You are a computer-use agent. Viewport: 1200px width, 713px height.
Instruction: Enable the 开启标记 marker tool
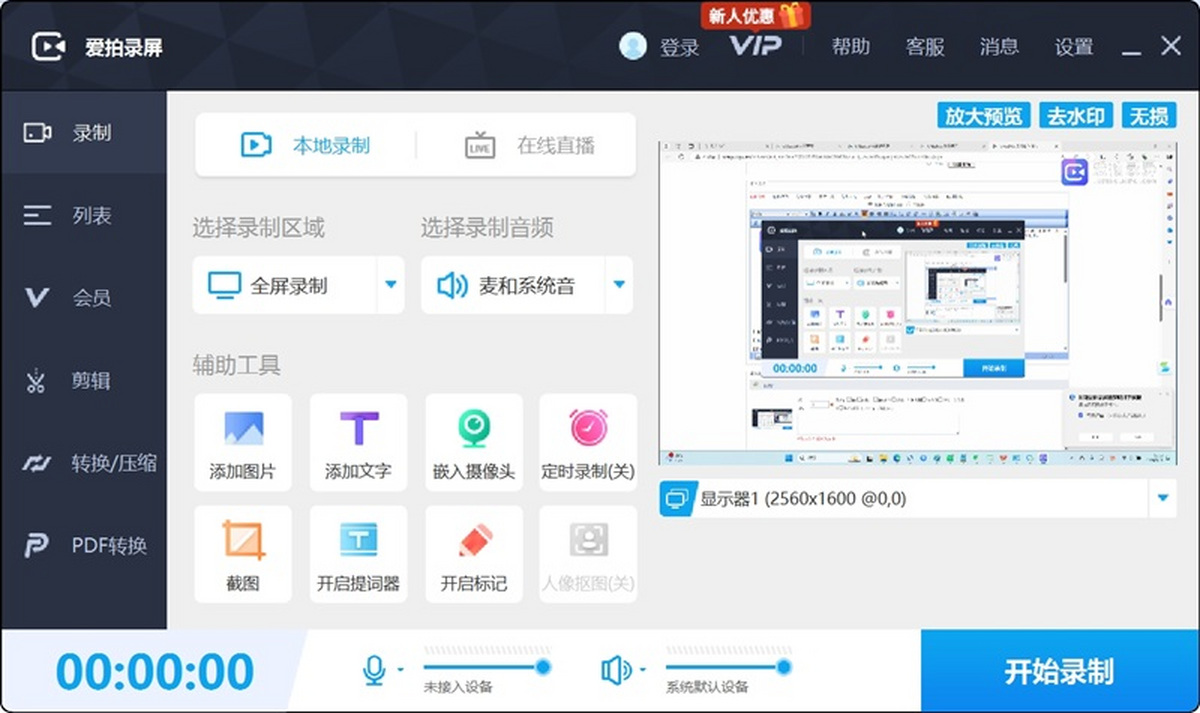473,553
